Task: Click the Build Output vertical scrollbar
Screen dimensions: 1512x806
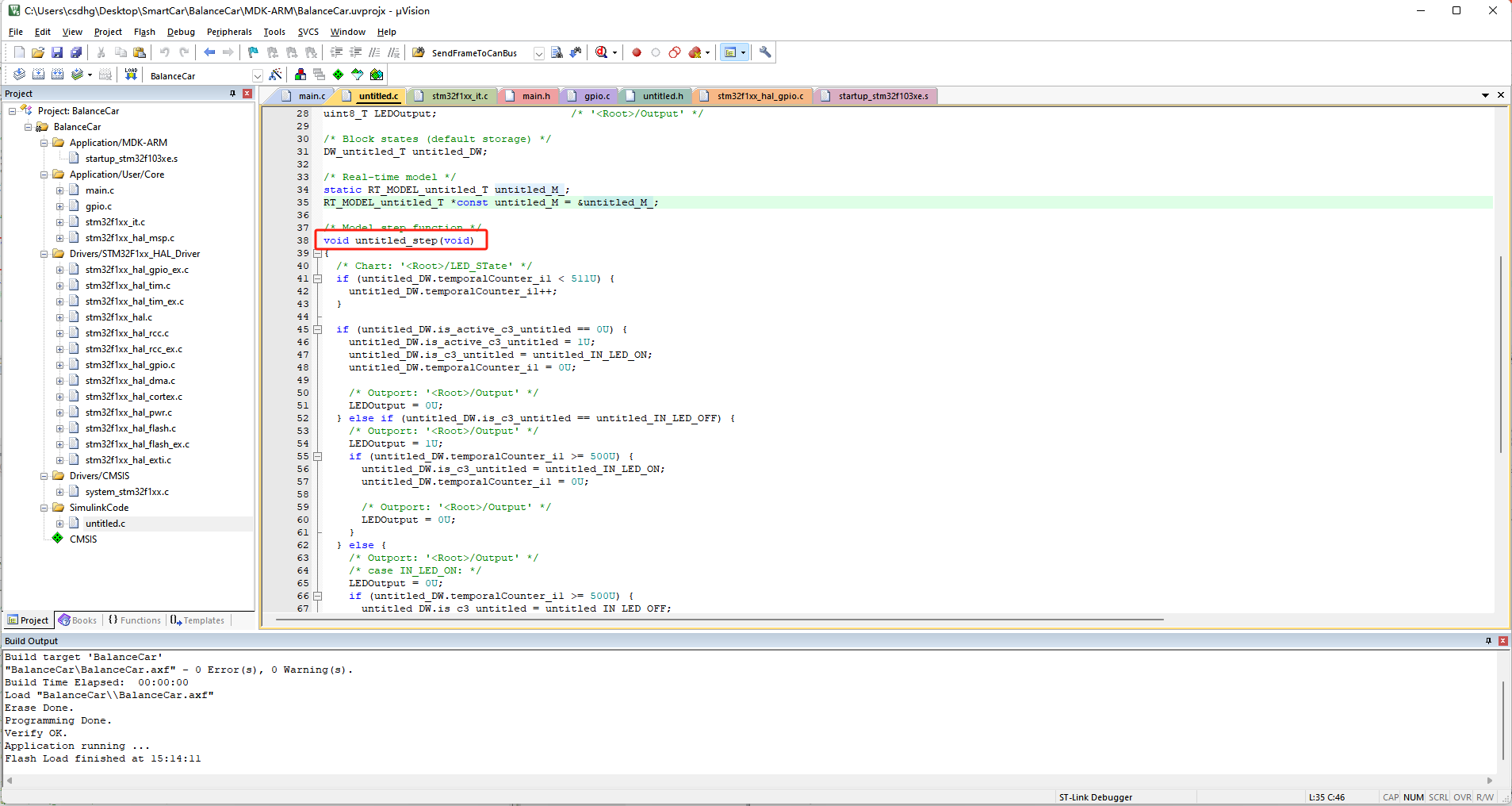Action: tap(1502, 720)
